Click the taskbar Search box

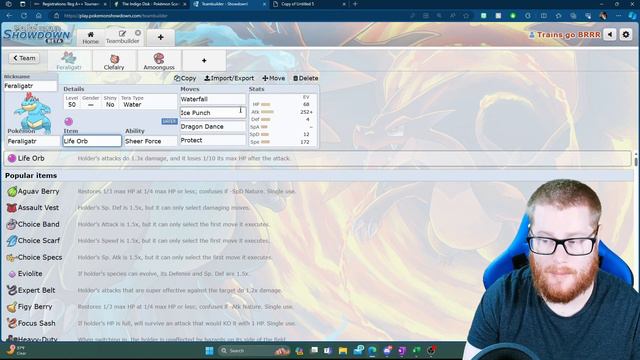254,351
